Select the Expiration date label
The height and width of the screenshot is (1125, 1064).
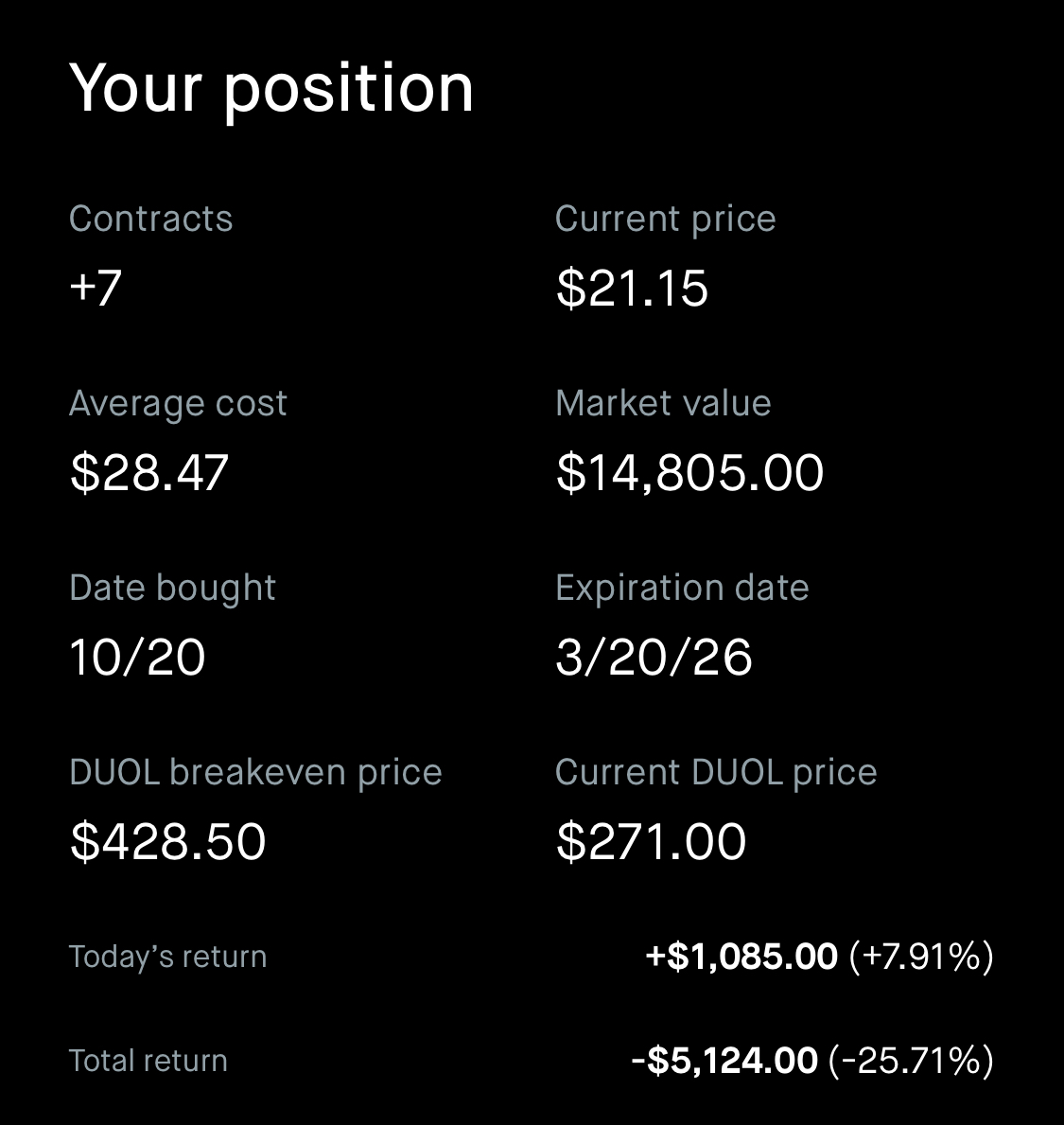(x=682, y=588)
